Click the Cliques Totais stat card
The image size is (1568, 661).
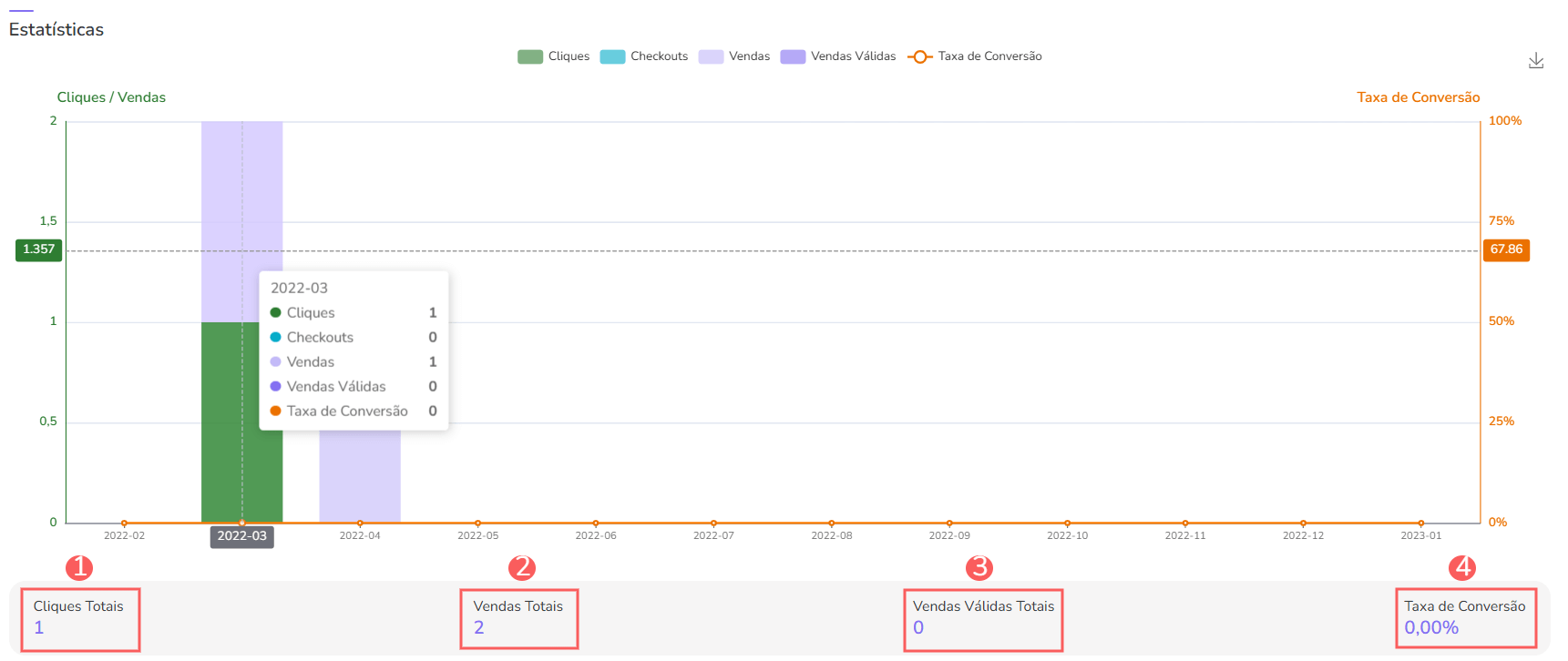pos(79,618)
